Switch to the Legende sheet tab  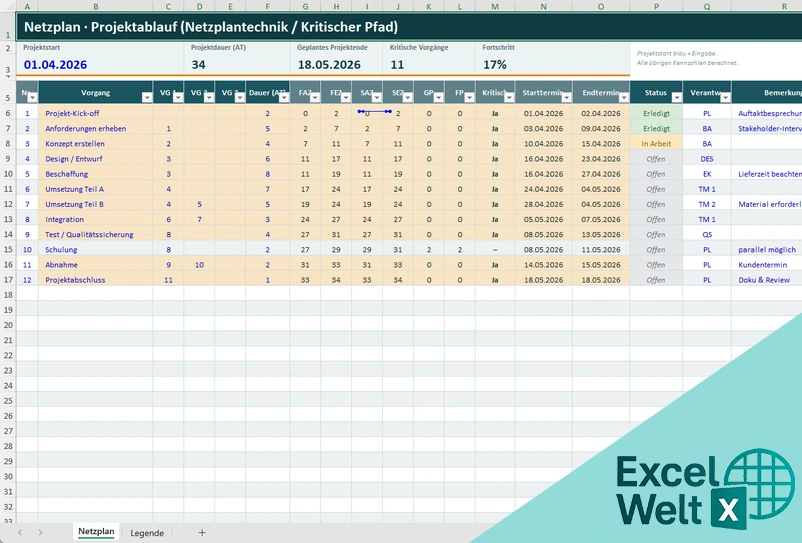coord(147,533)
